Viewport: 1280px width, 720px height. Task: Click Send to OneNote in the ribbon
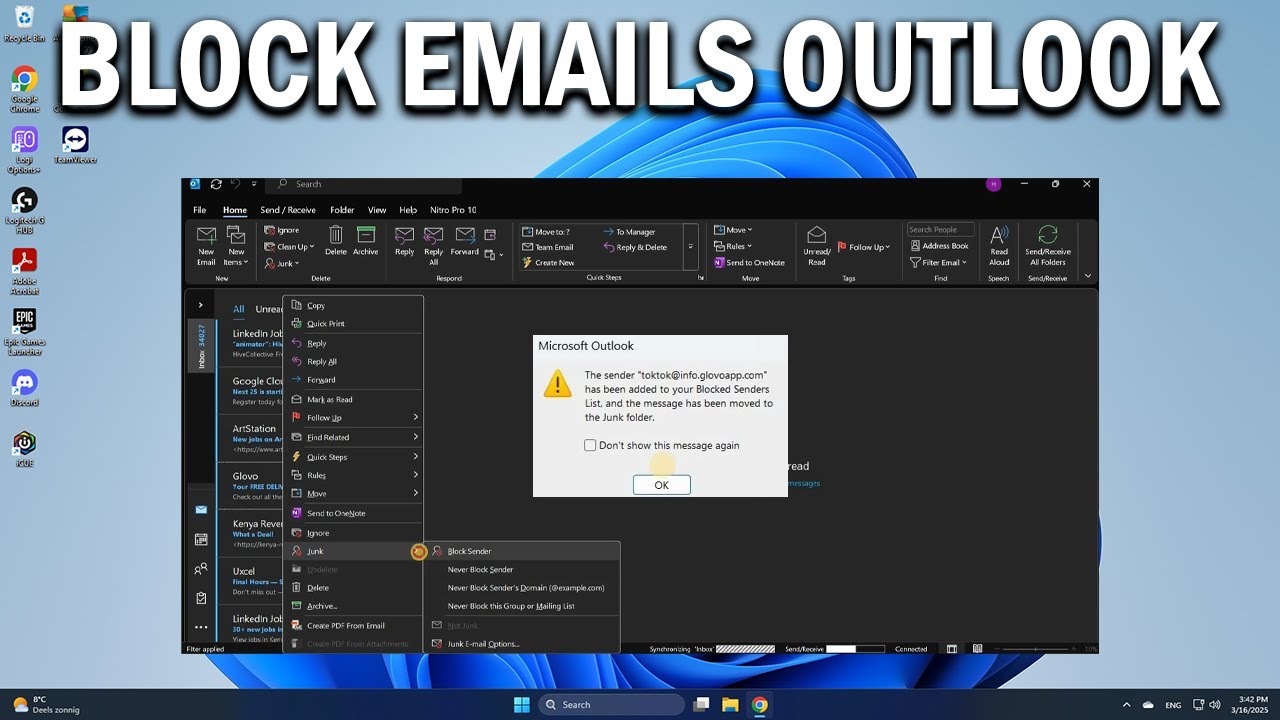pos(749,263)
